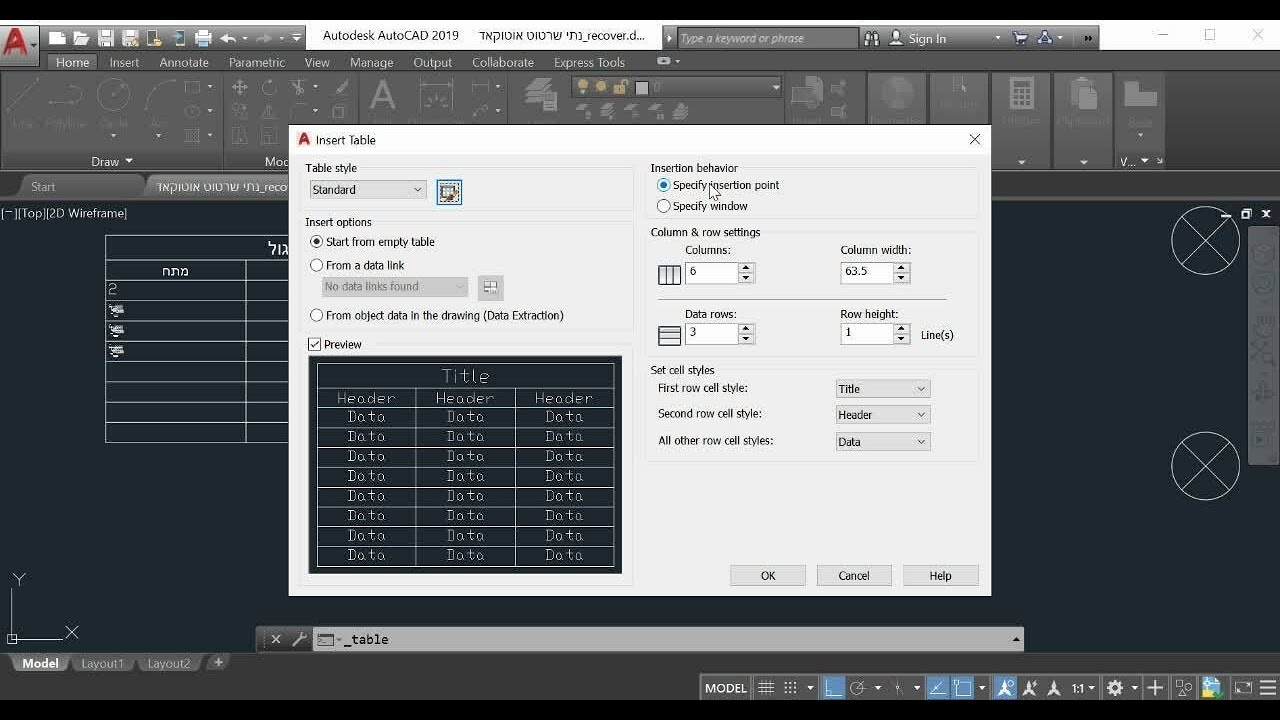Viewport: 1280px width, 720px height.
Task: Open the Parametric ribbon tab
Action: pyautogui.click(x=257, y=62)
